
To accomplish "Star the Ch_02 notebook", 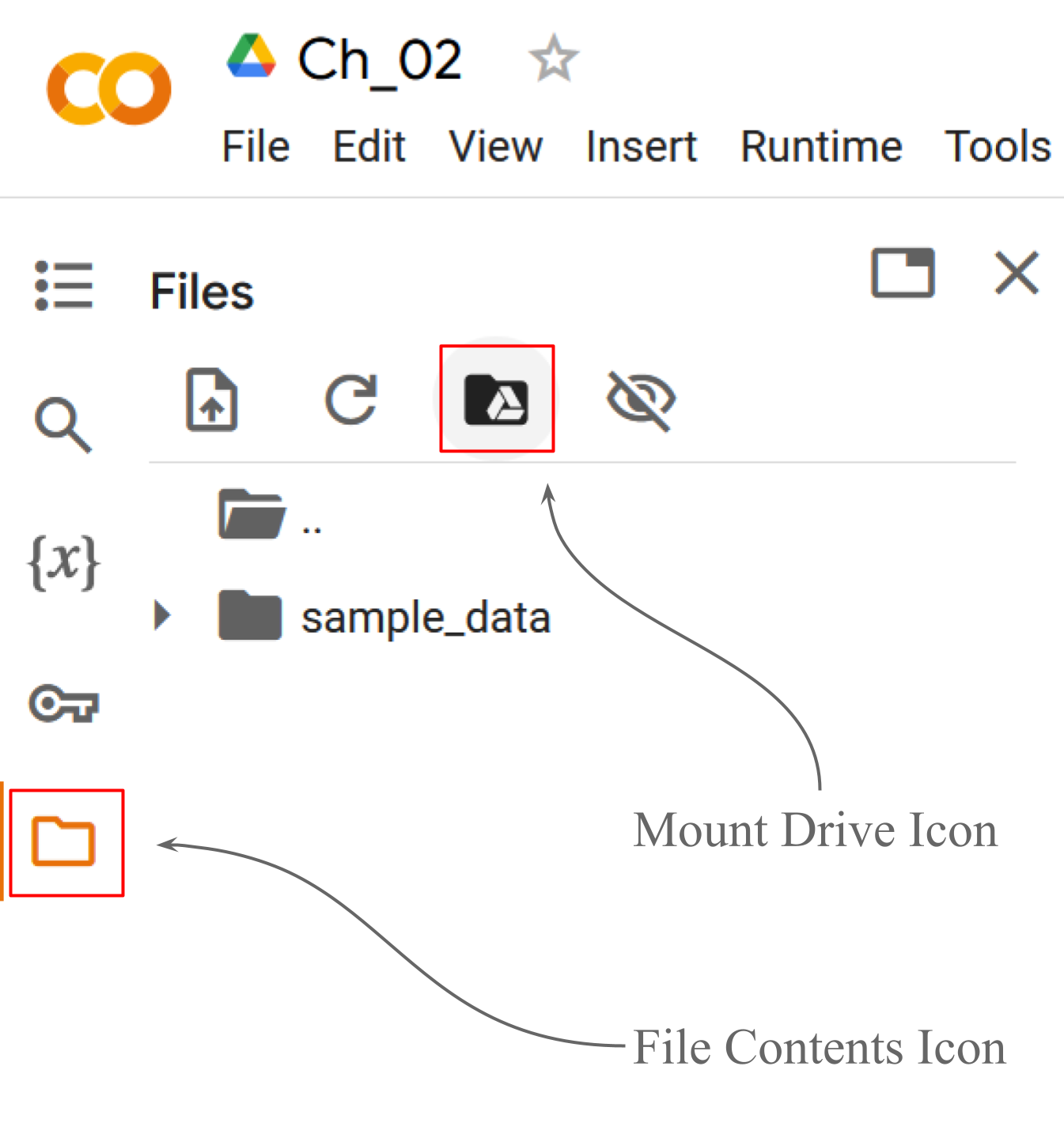I will coord(552,59).
